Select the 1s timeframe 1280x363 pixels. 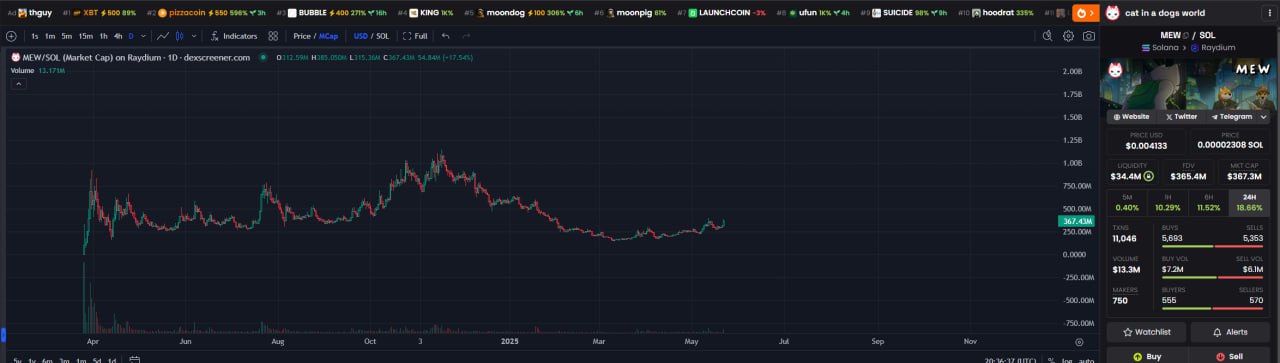click(x=35, y=36)
